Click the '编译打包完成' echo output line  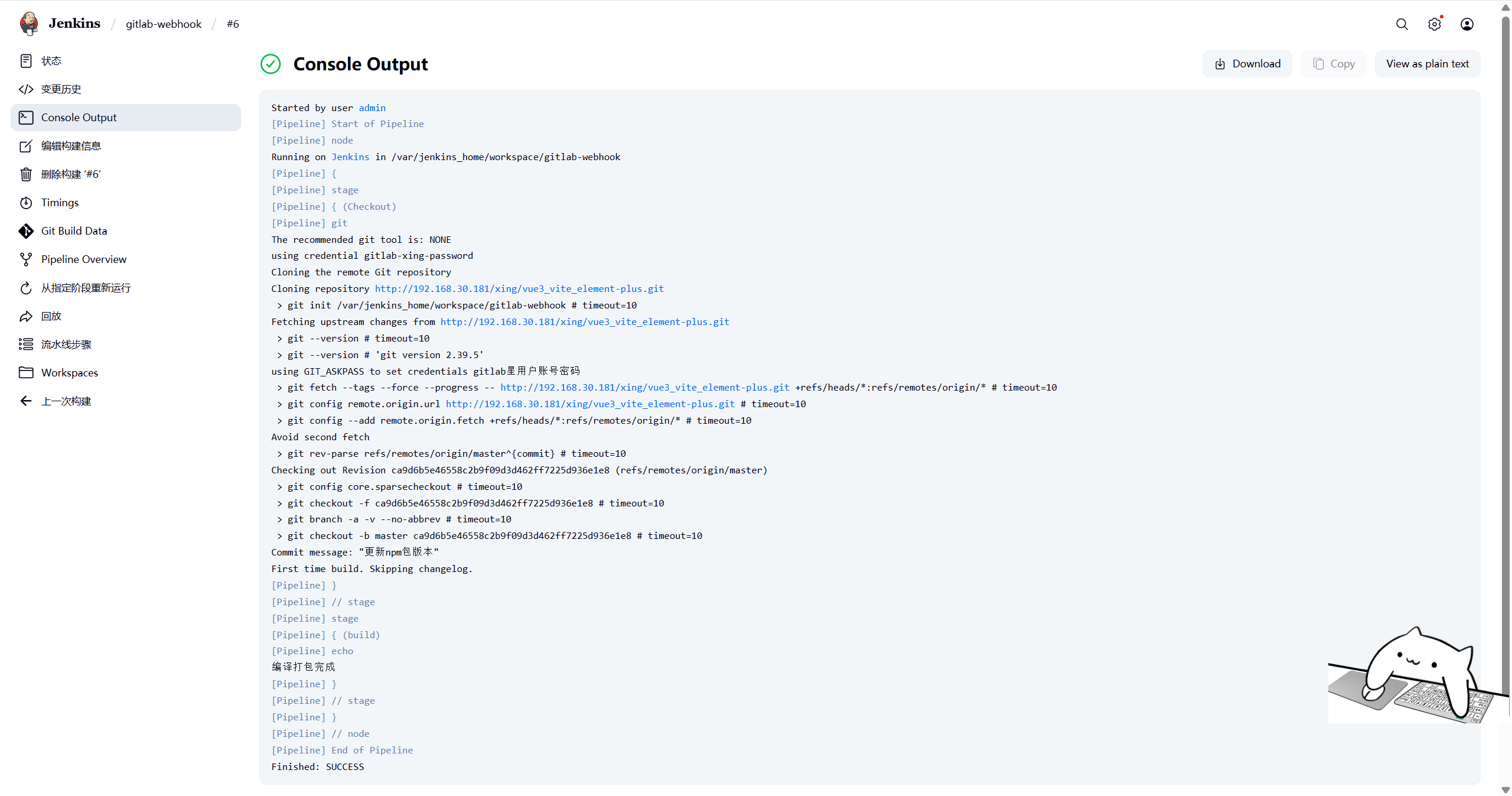click(303, 667)
